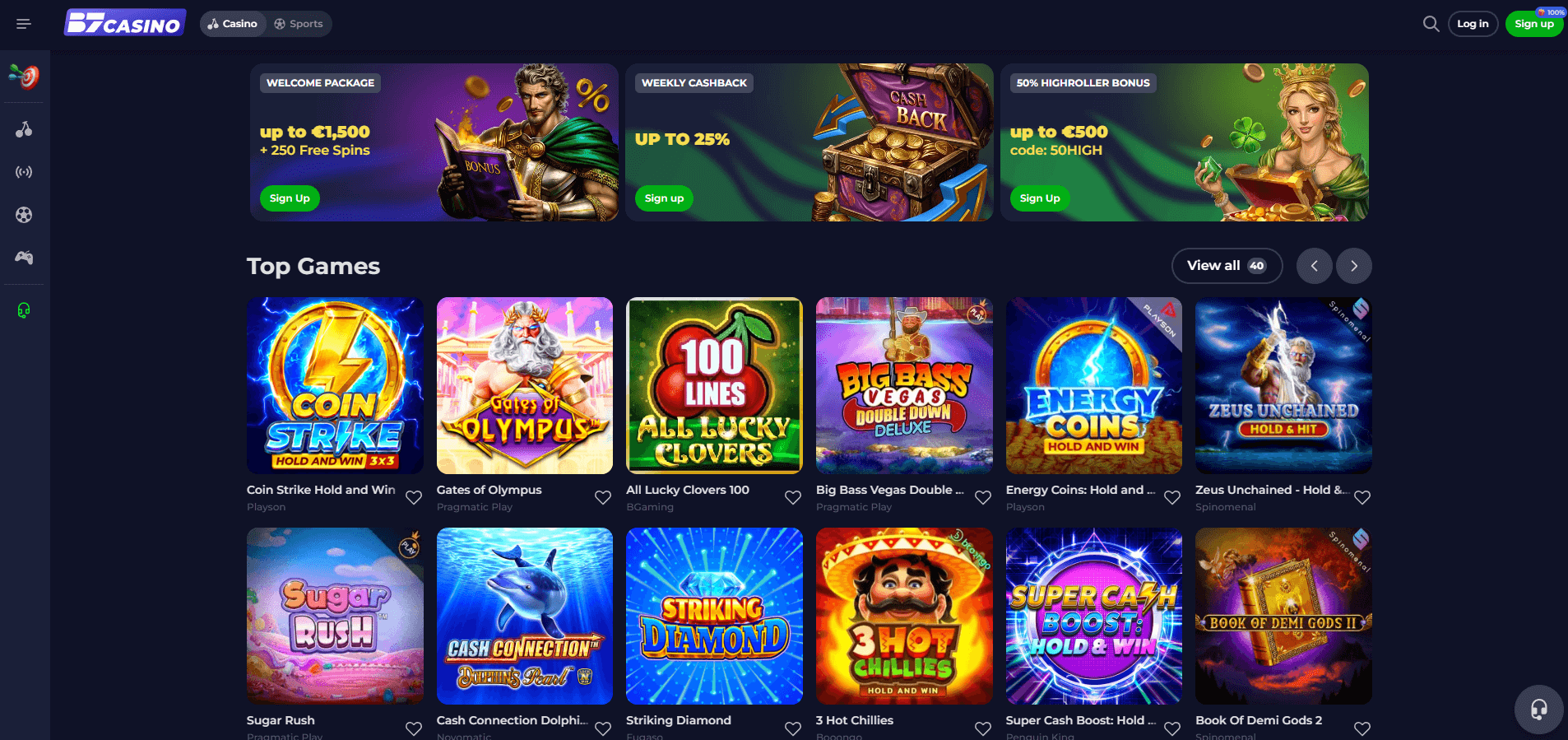Show next Top Games with right chevron
The height and width of the screenshot is (740, 1568).
point(1354,266)
